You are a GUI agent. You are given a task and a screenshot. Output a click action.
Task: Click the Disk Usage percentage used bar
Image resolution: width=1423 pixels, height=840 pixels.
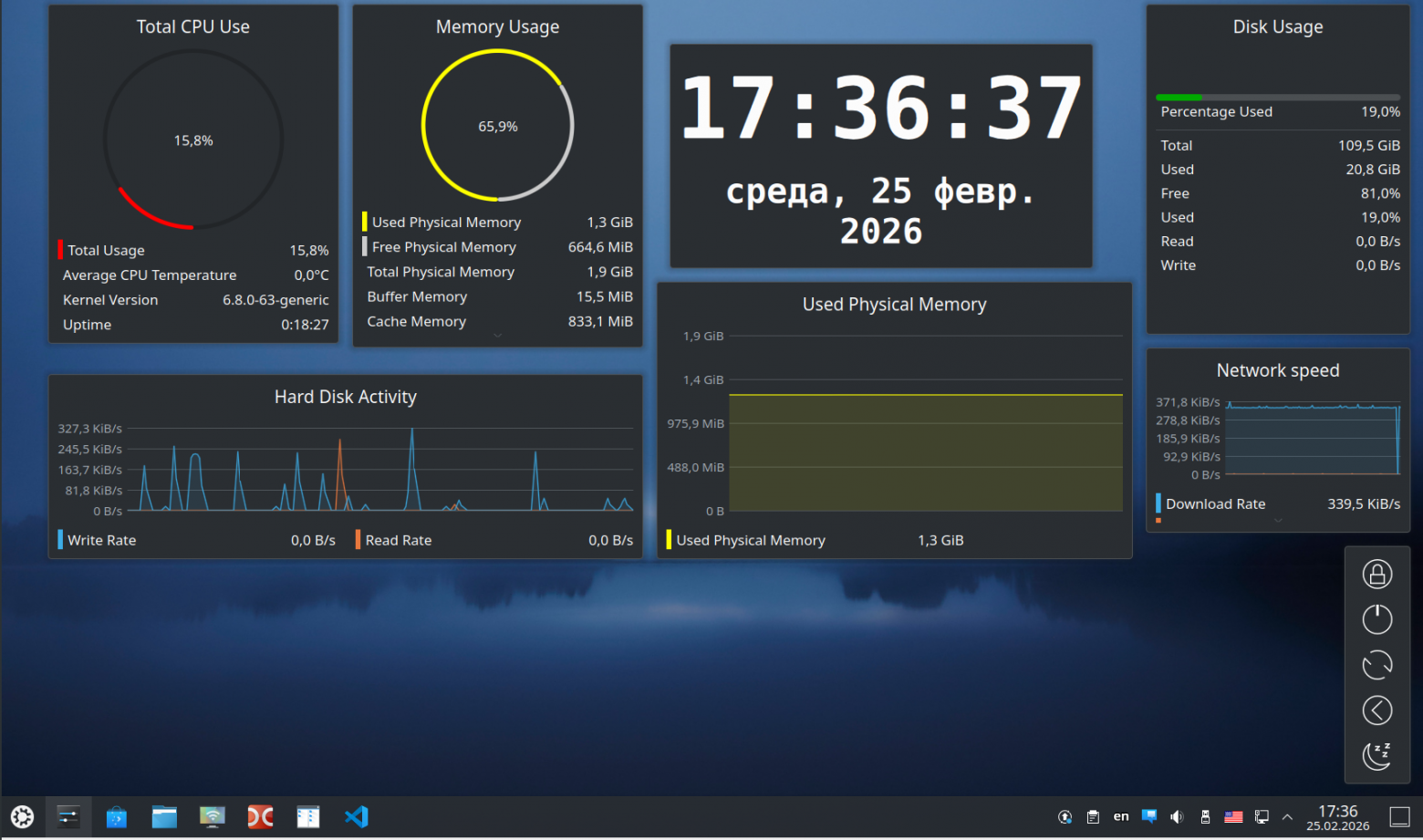pos(1277,98)
